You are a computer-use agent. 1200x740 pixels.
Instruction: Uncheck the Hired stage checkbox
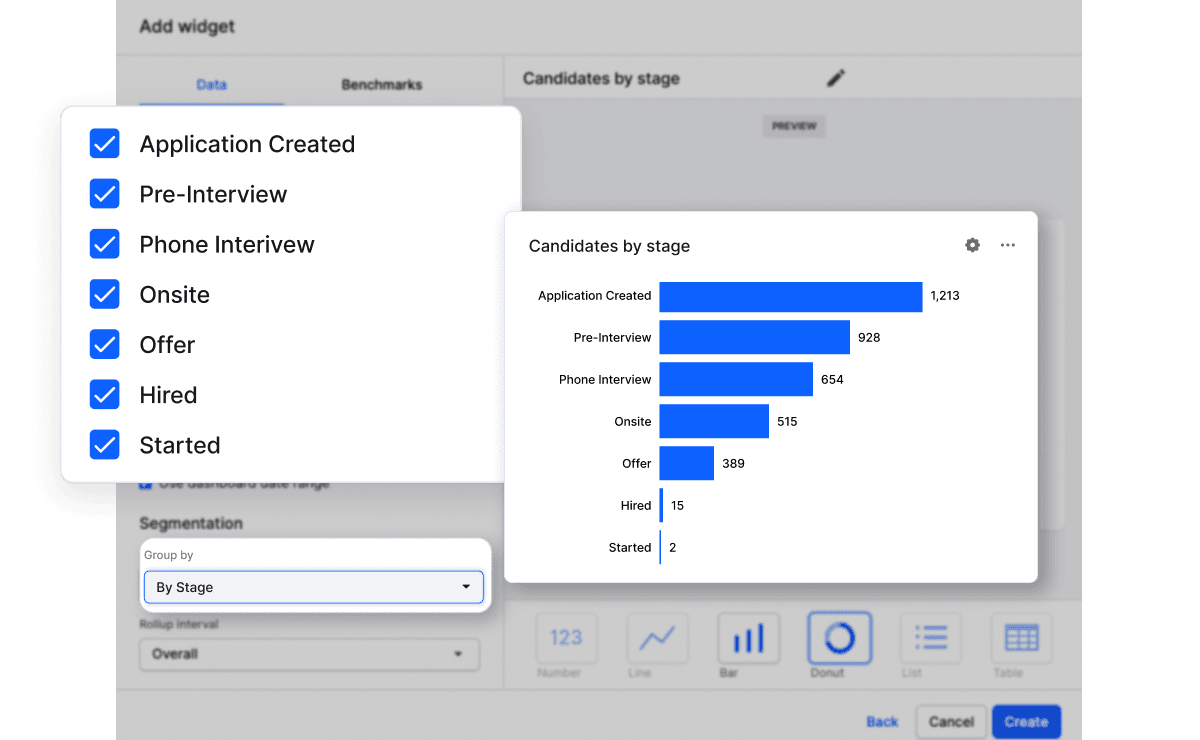(105, 395)
